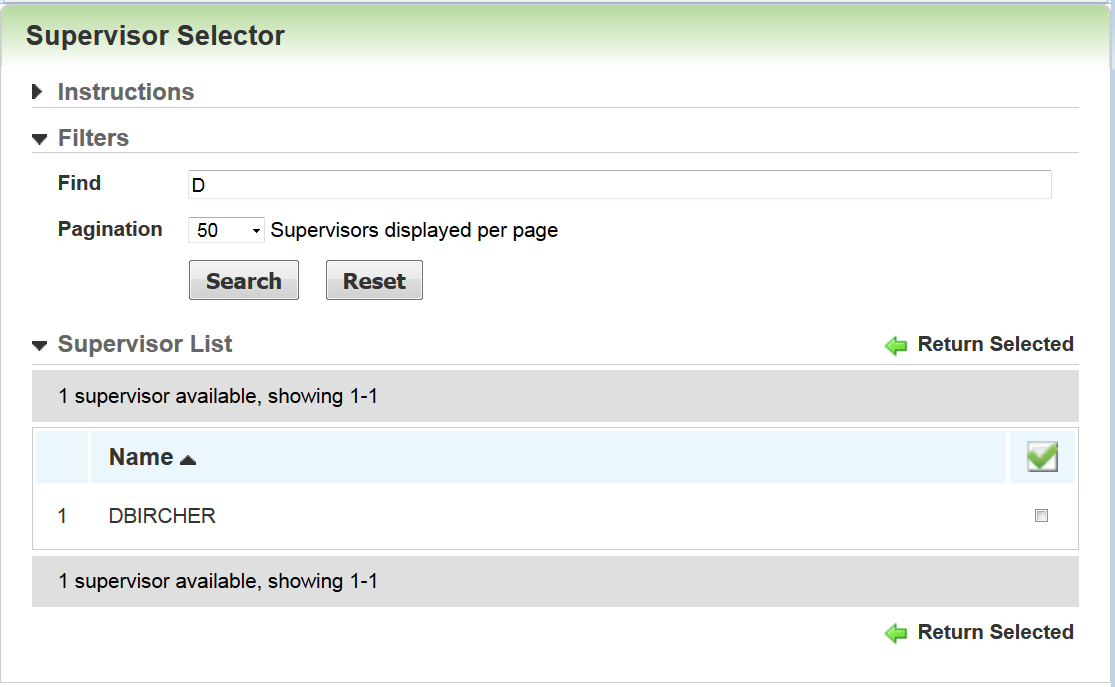The image size is (1115, 687).
Task: Click the Instructions heading text
Action: click(x=126, y=92)
